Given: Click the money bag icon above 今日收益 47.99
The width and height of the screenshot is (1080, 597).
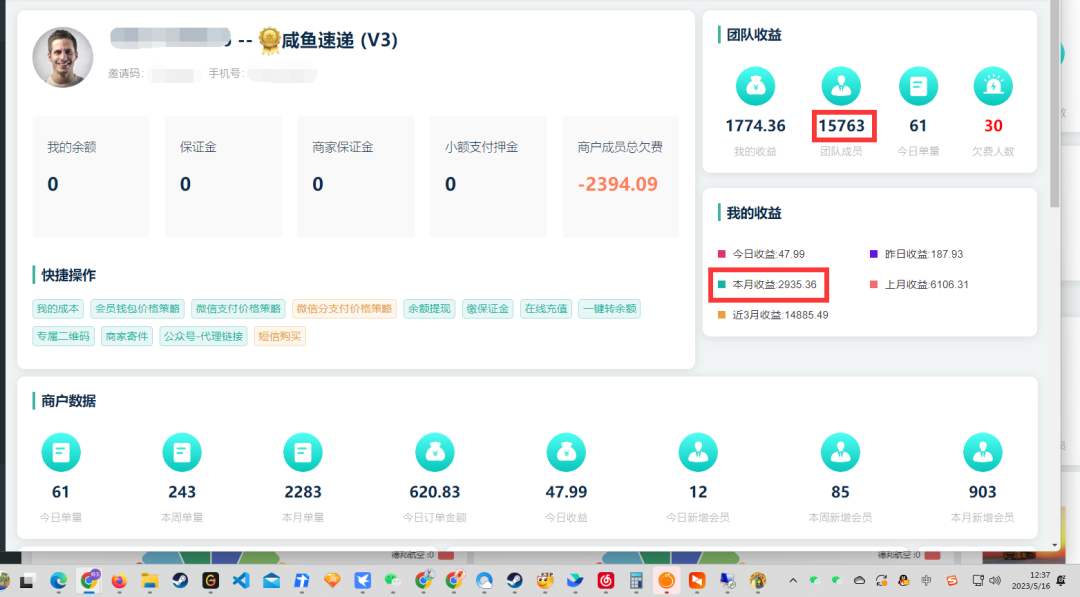Looking at the screenshot, I should [x=566, y=452].
